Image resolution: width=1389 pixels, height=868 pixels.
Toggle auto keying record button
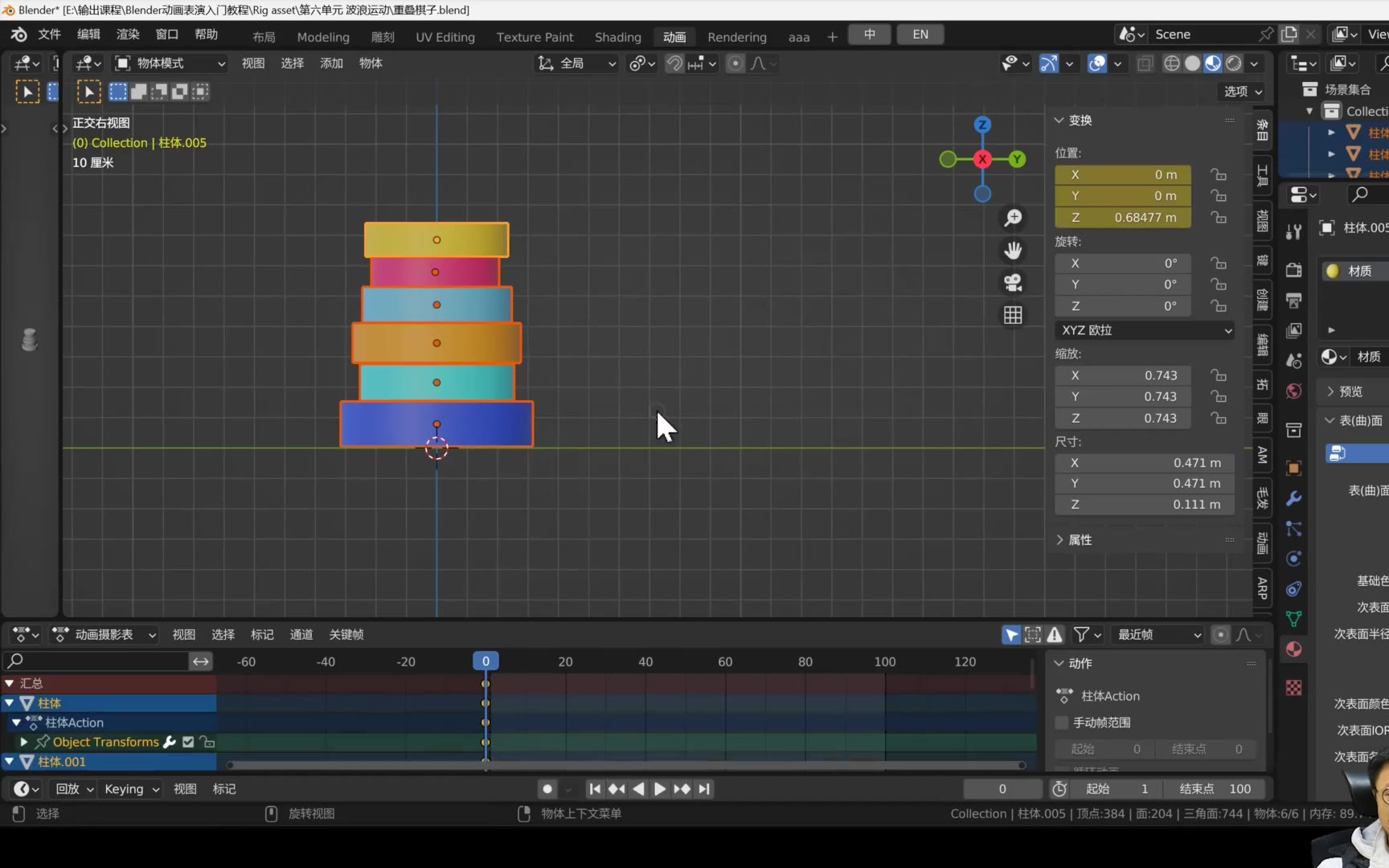[x=547, y=789]
